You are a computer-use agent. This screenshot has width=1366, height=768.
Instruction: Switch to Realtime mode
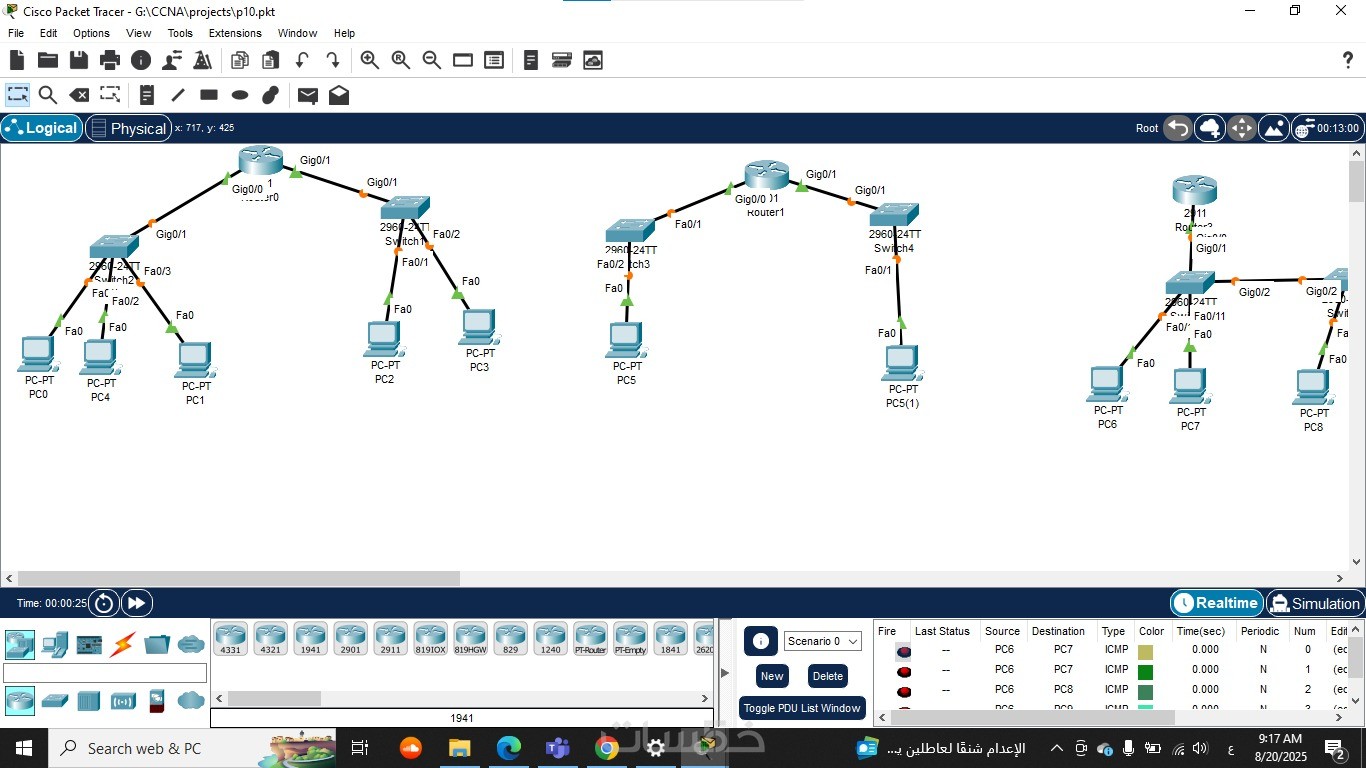click(1216, 603)
